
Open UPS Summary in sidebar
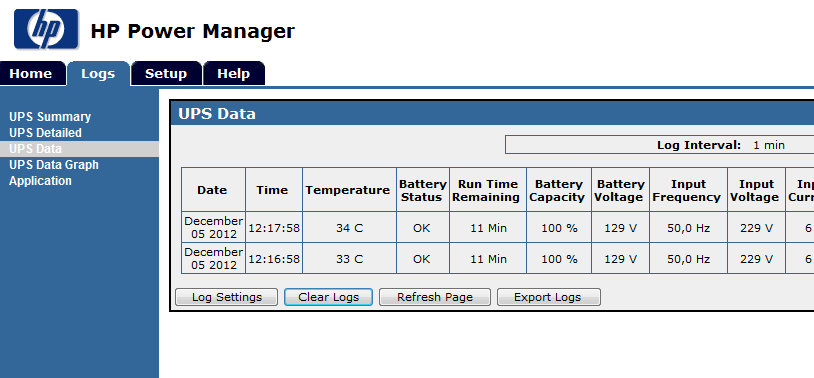click(50, 117)
